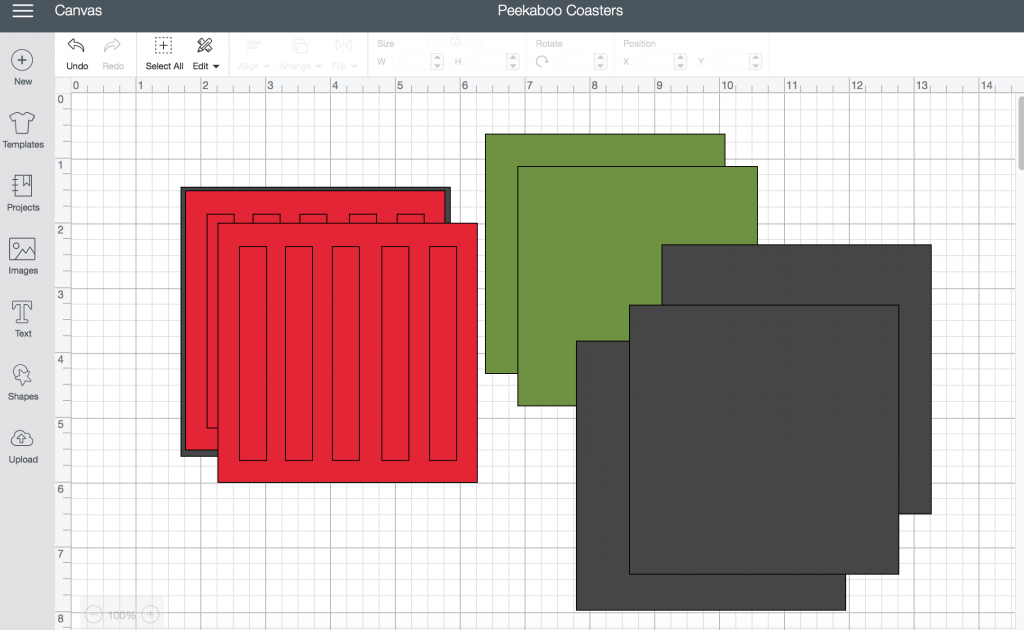Viewport: 1024px width, 630px height.
Task: Select the Text tool
Action: 22,319
